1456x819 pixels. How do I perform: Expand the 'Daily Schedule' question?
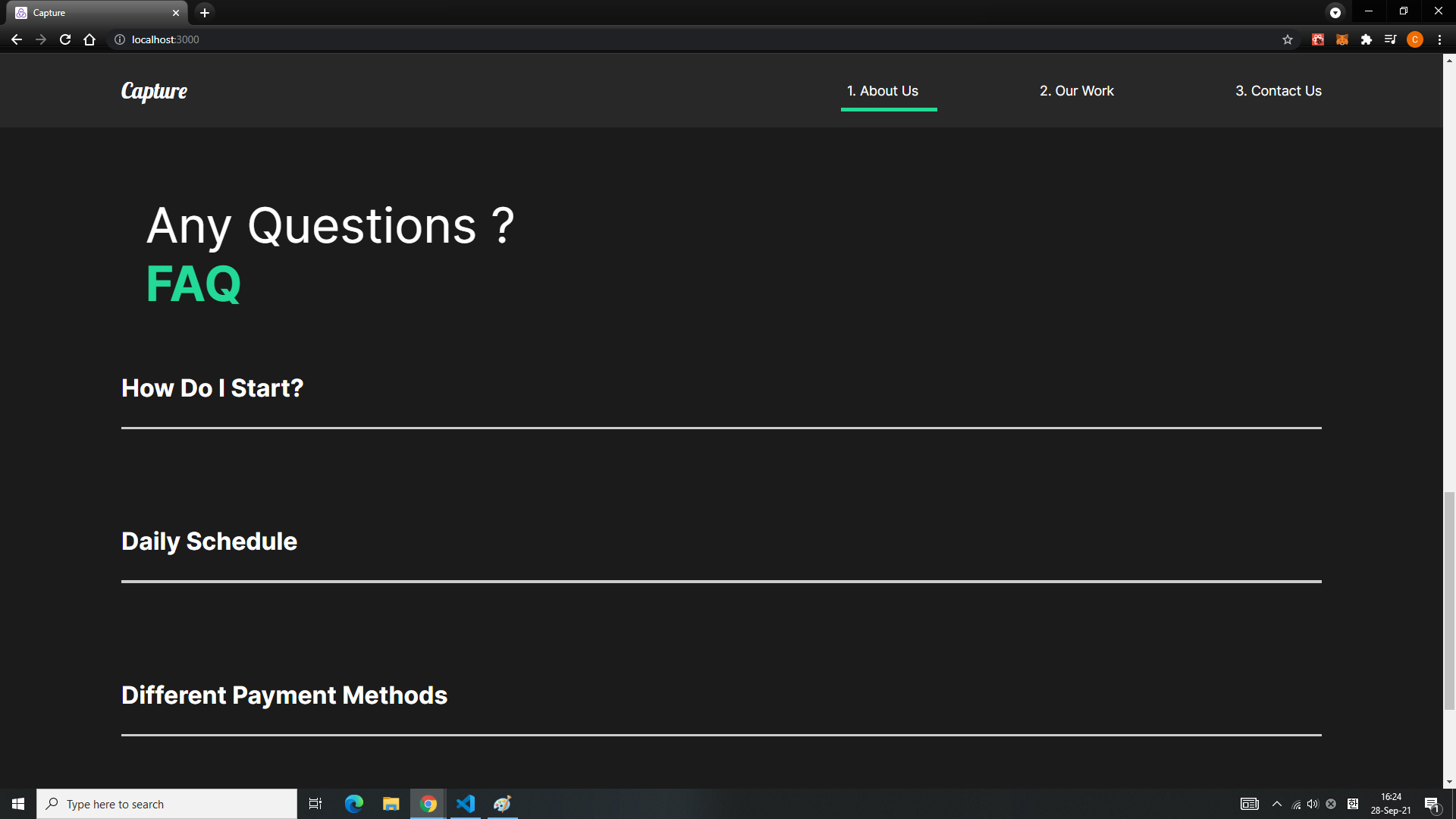(209, 541)
